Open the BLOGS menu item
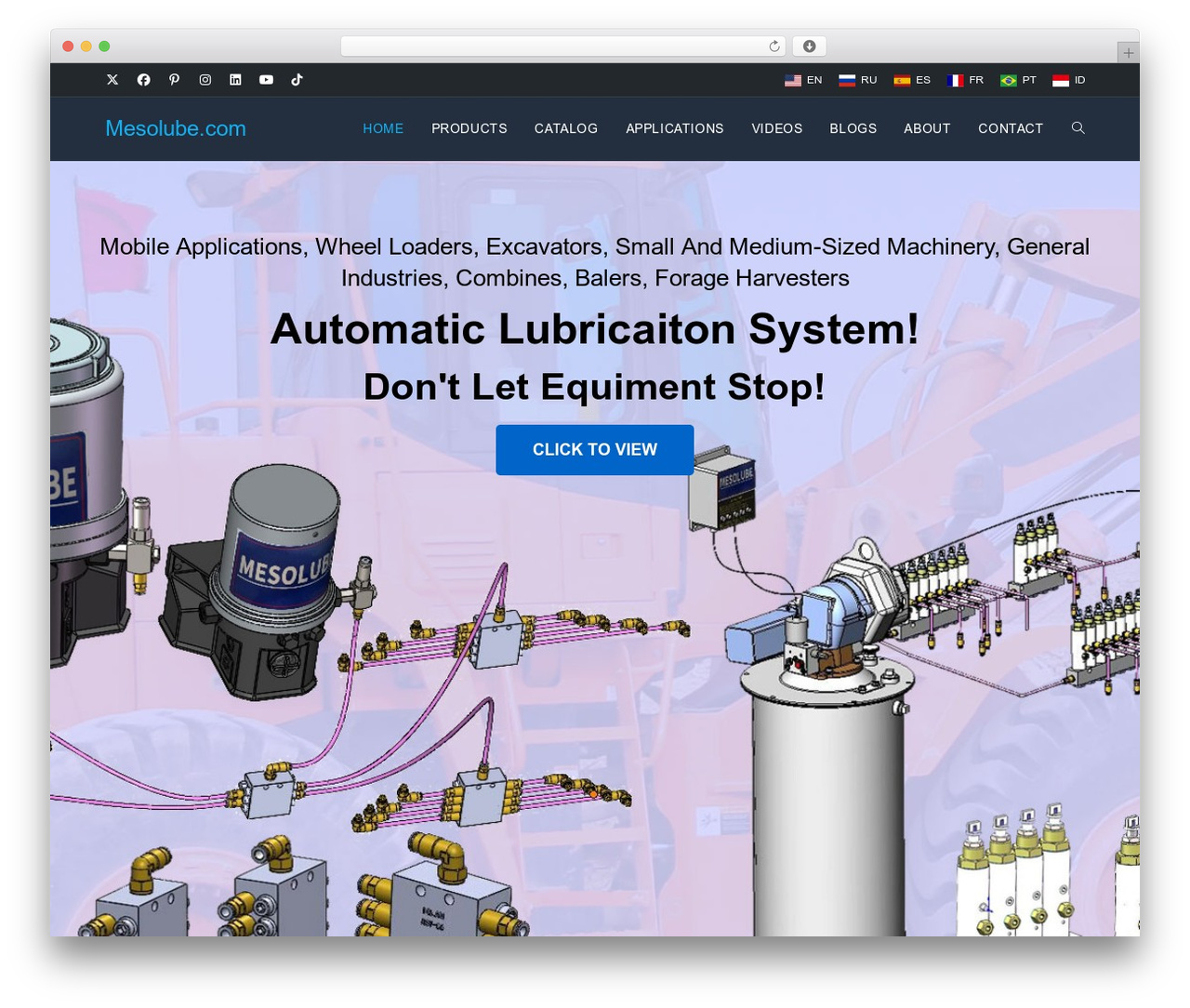The image size is (1190, 1008). (853, 128)
